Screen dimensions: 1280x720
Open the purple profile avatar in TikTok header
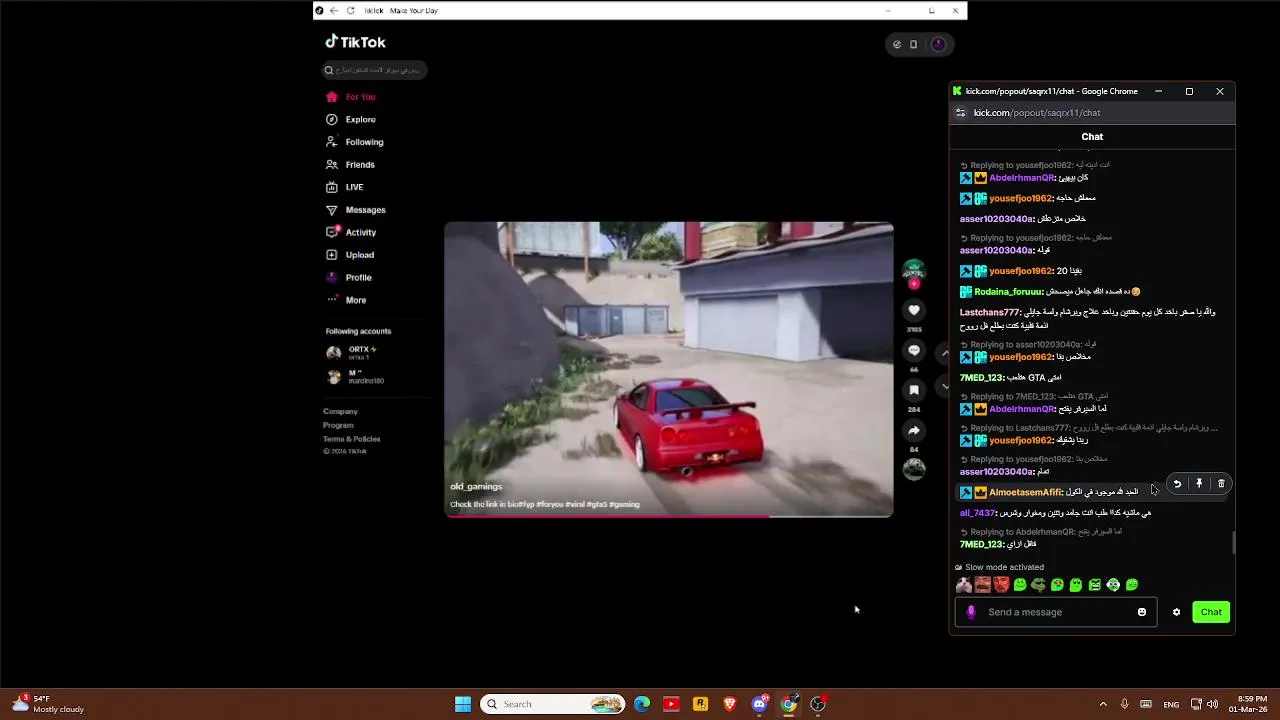pos(938,44)
